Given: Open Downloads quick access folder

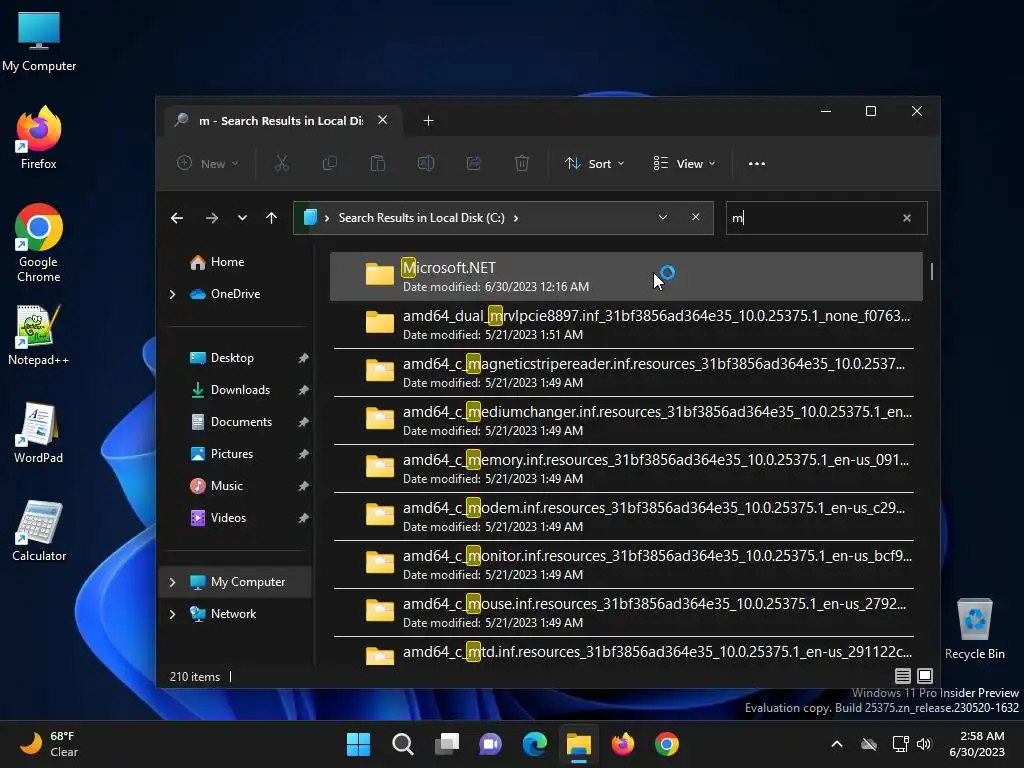Looking at the screenshot, I should (230, 390).
